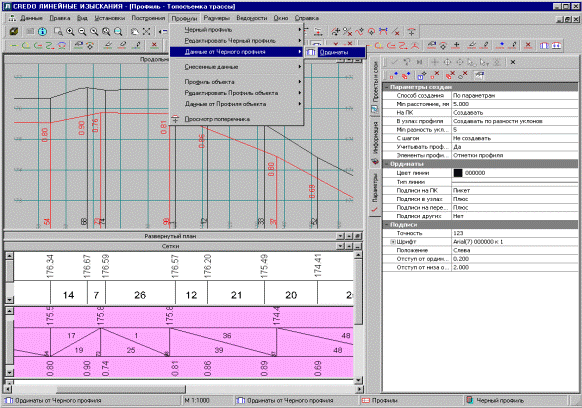Screen dimensions: 582x408
Task: Switch to Параметры side tab
Action: (375, 192)
